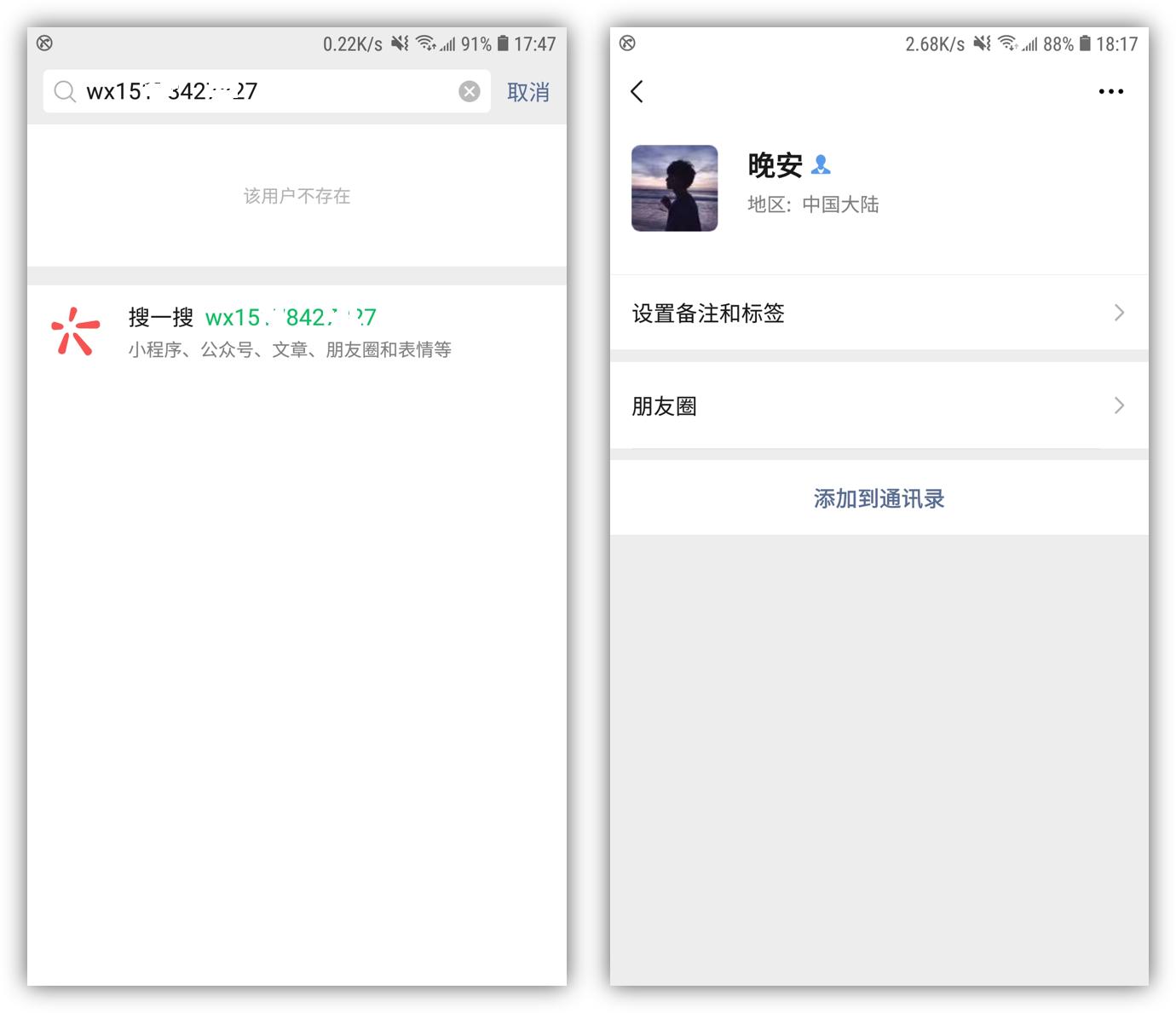
Task: Select the green wx15 search suggestion
Action: 291,317
